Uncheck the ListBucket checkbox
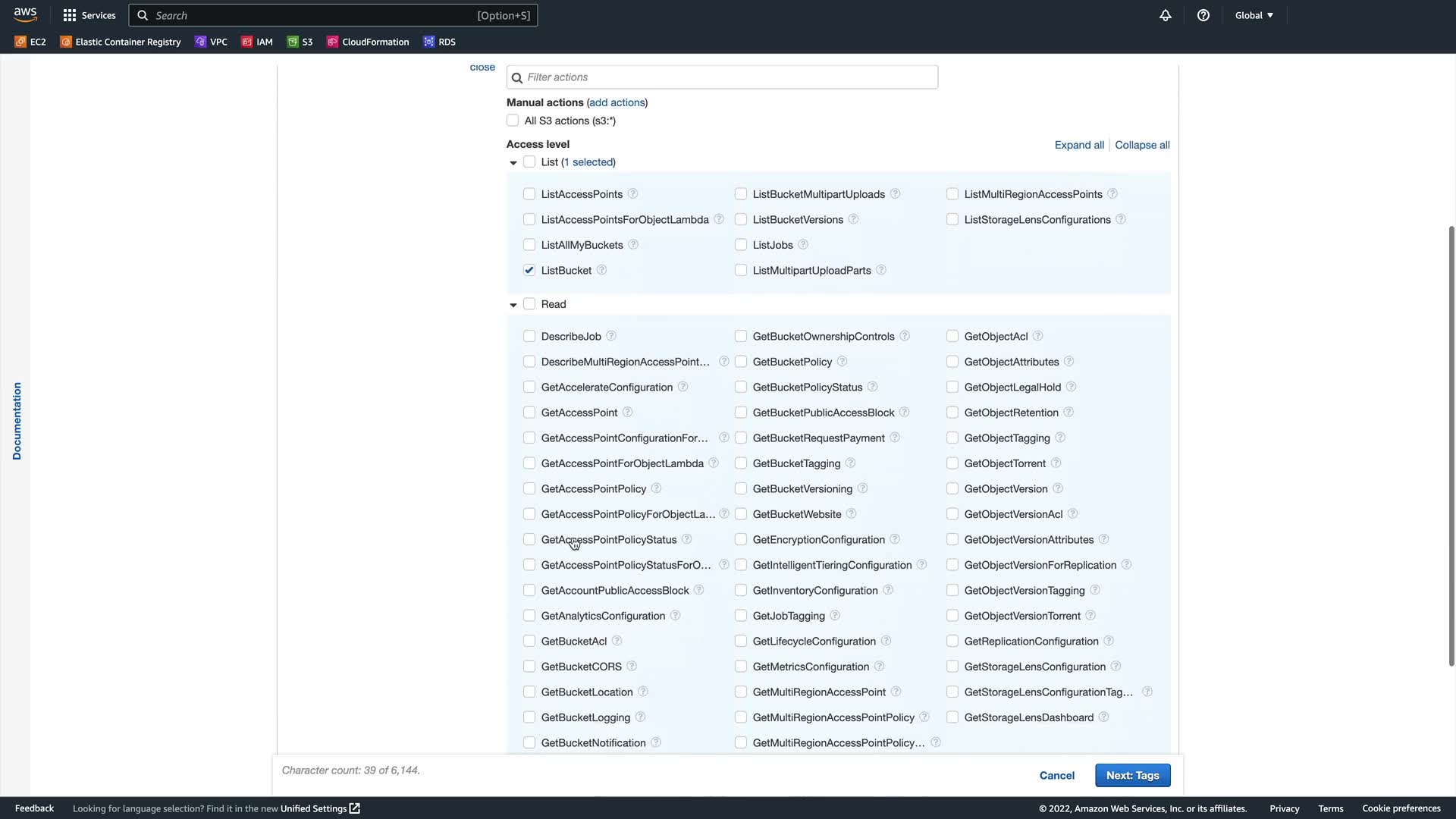Screen dimensions: 1456x819 point(529,270)
